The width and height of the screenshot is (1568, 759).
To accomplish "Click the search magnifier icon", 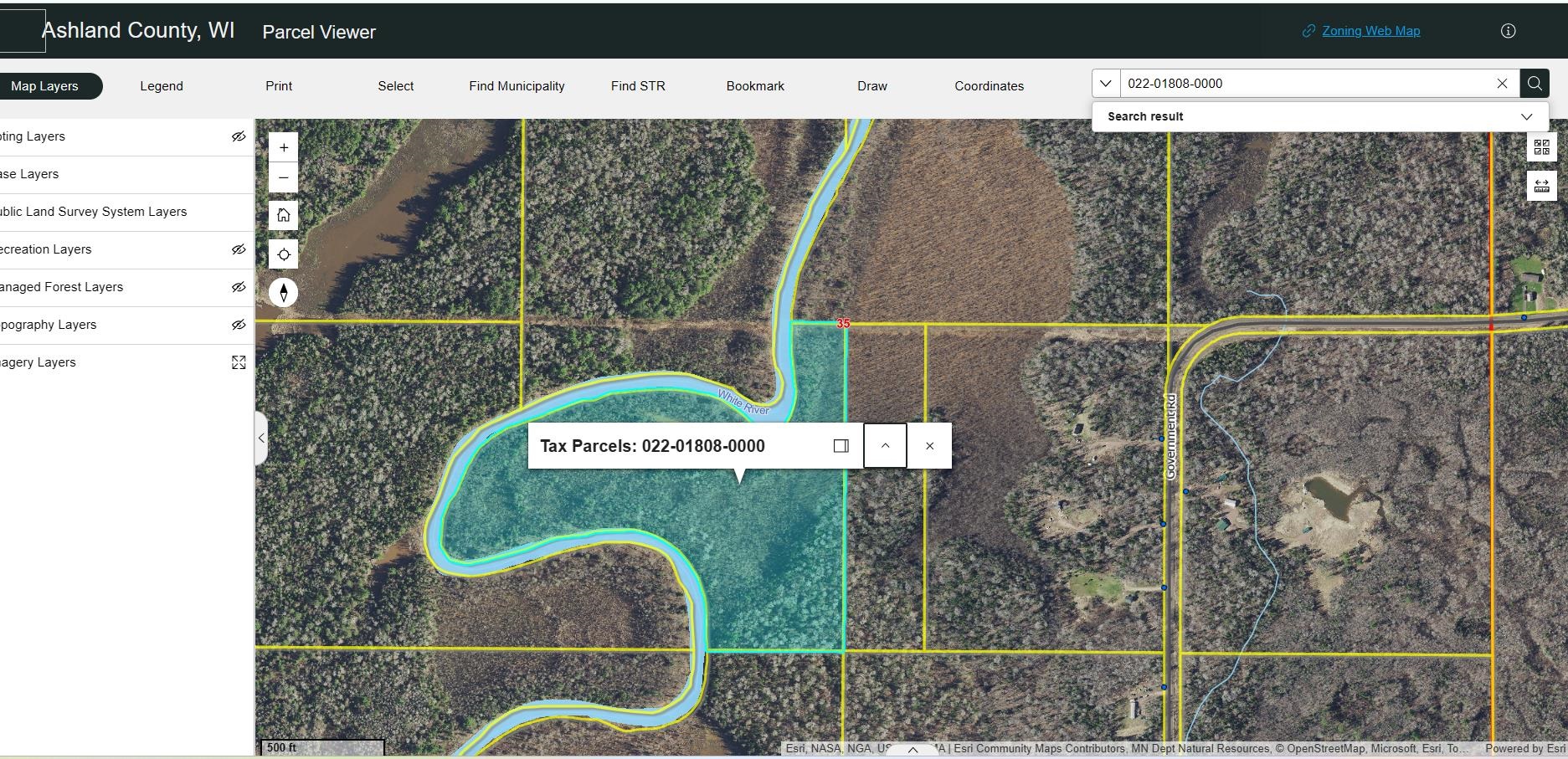I will (1534, 83).
